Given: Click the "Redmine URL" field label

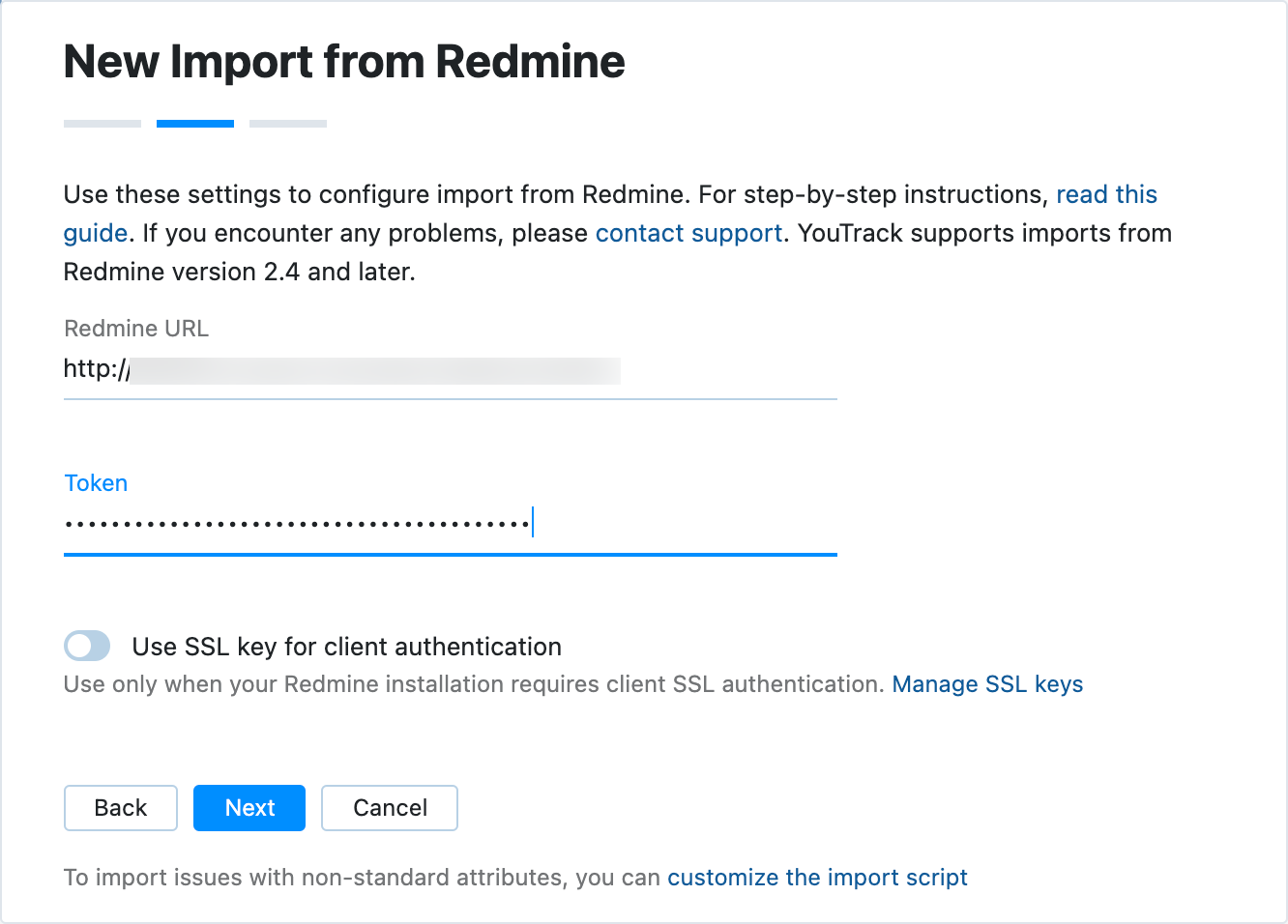Looking at the screenshot, I should pyautogui.click(x=135, y=329).
